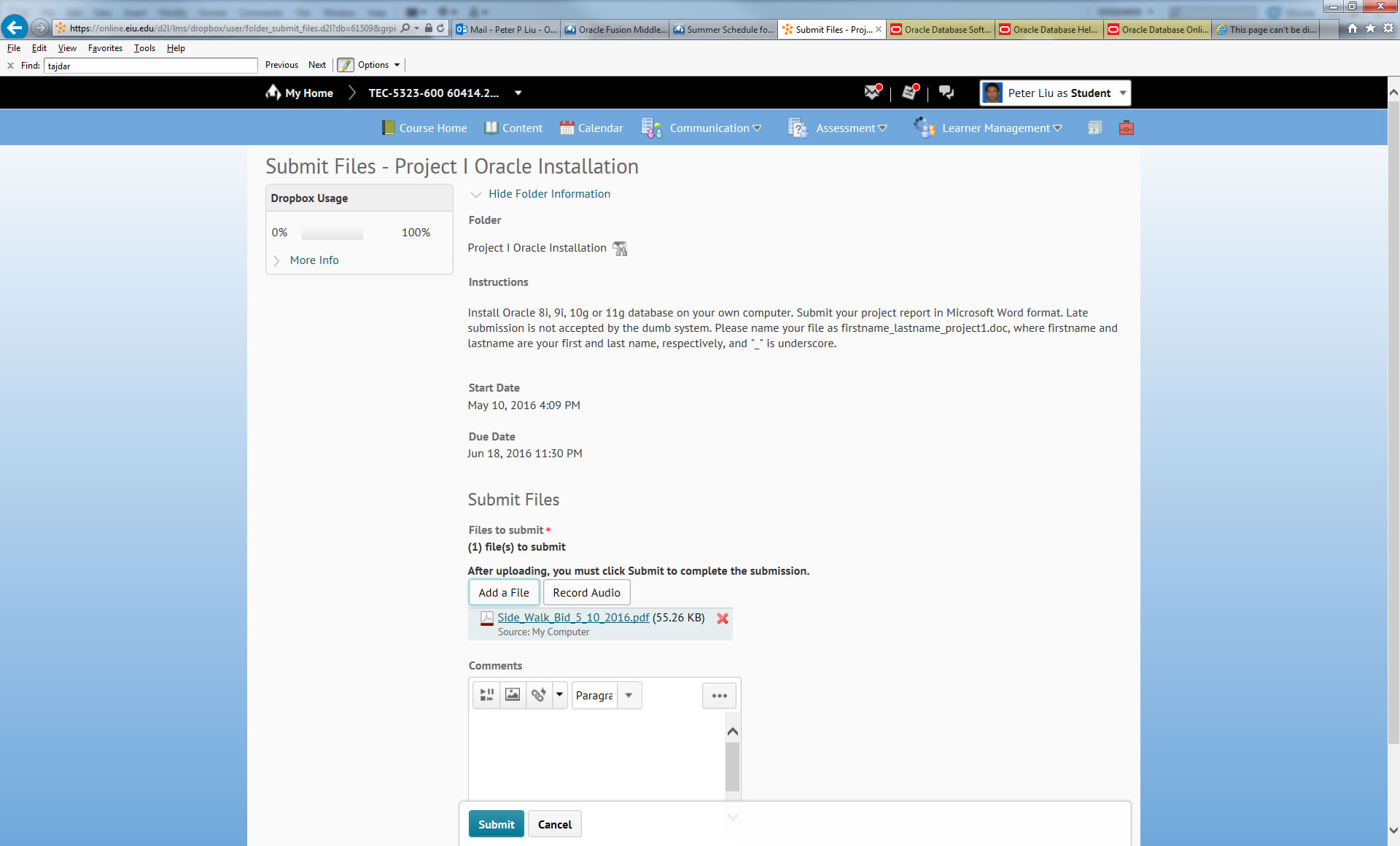Click Find Next button
Screen dimensions: 1400x846
(317, 65)
